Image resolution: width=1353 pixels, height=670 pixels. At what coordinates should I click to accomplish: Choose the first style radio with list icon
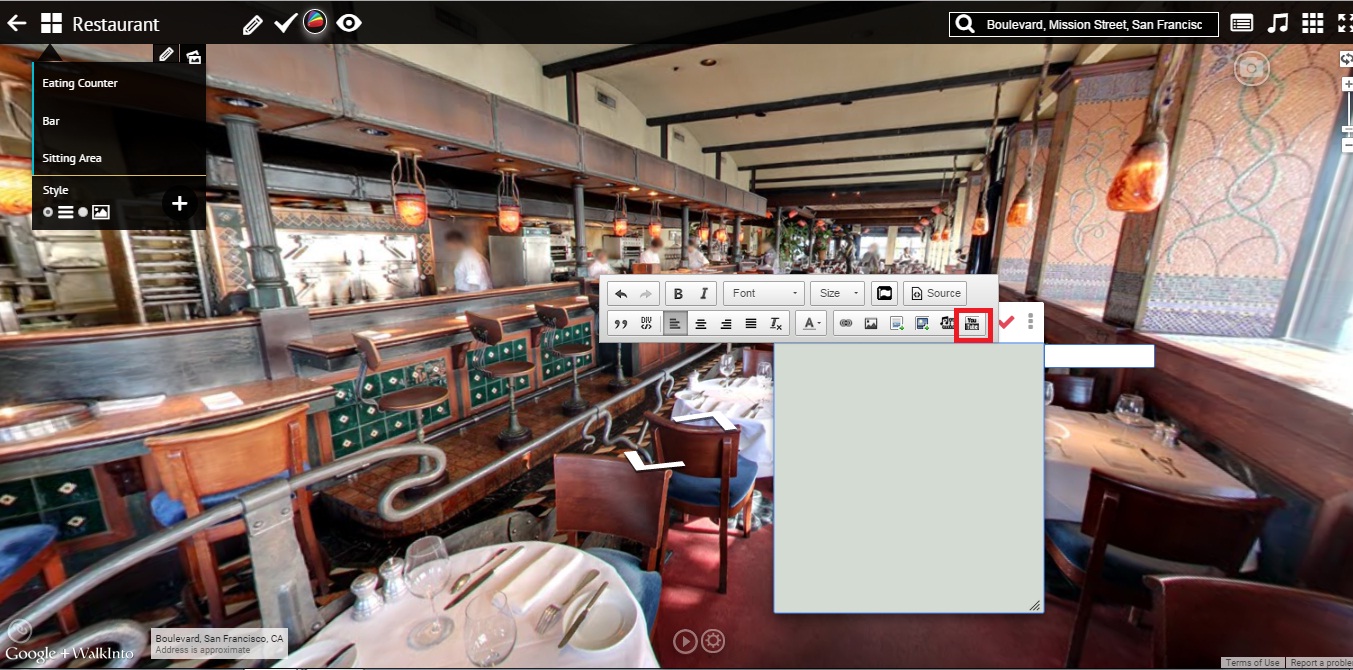point(48,212)
